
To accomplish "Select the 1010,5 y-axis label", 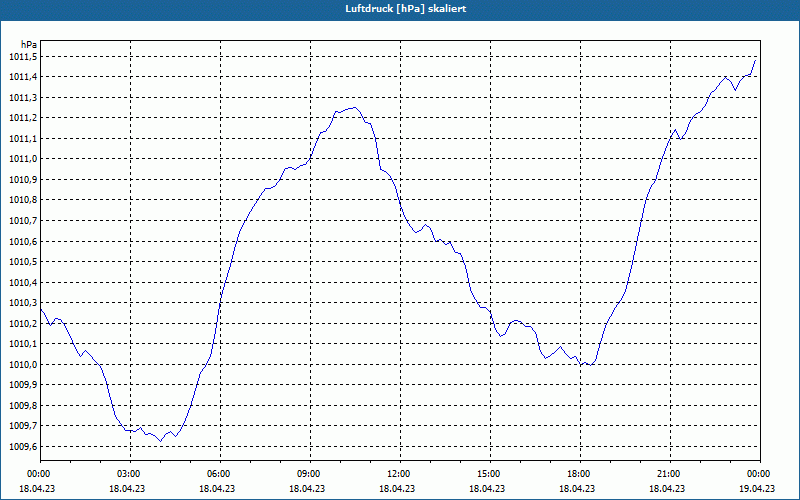I will [23, 262].
